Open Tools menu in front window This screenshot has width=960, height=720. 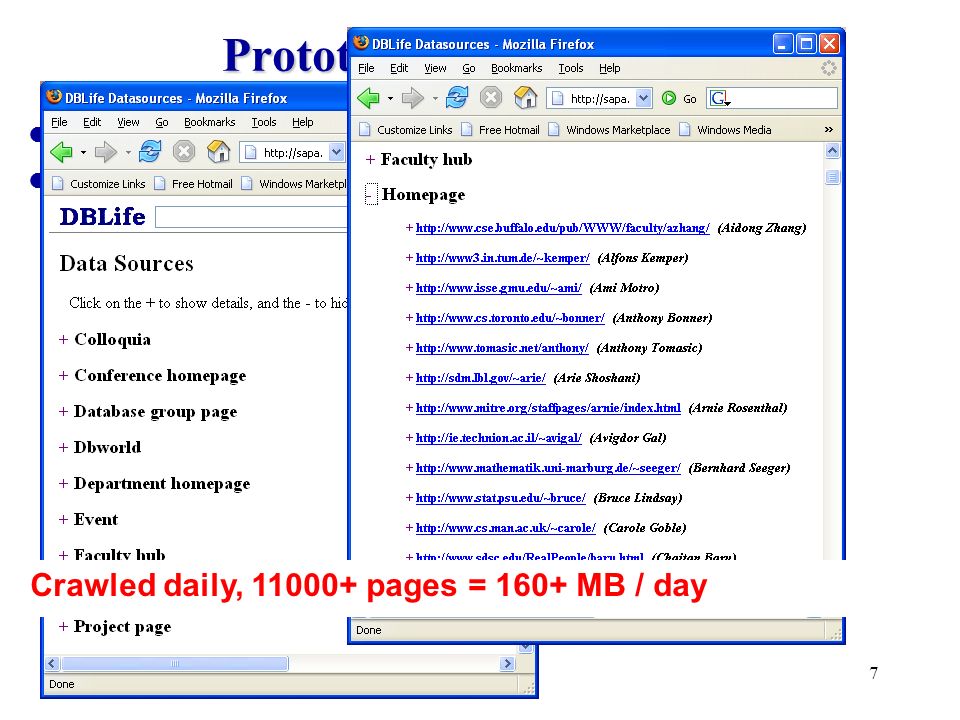(x=571, y=68)
